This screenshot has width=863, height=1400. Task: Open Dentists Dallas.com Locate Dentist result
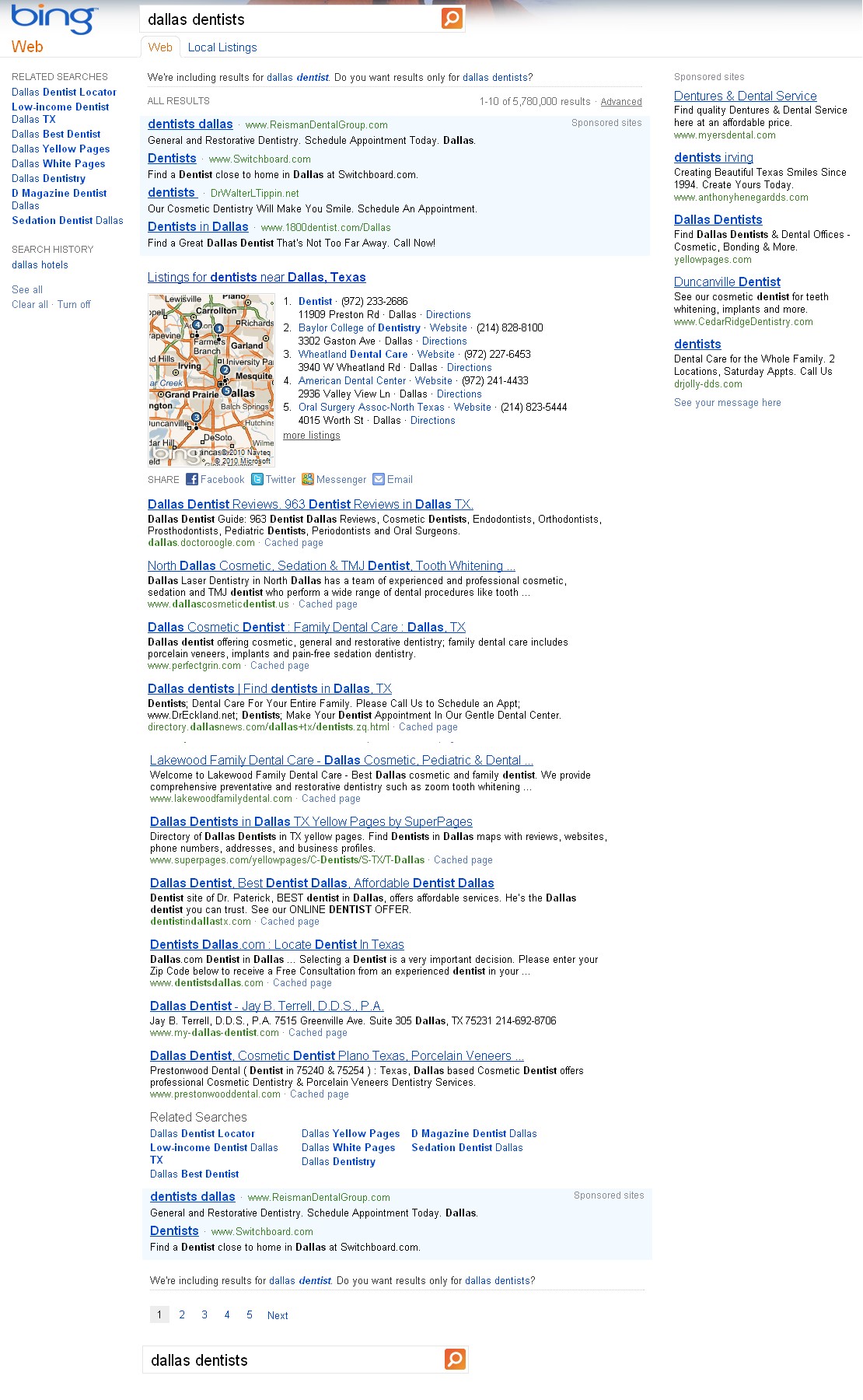[x=277, y=944]
